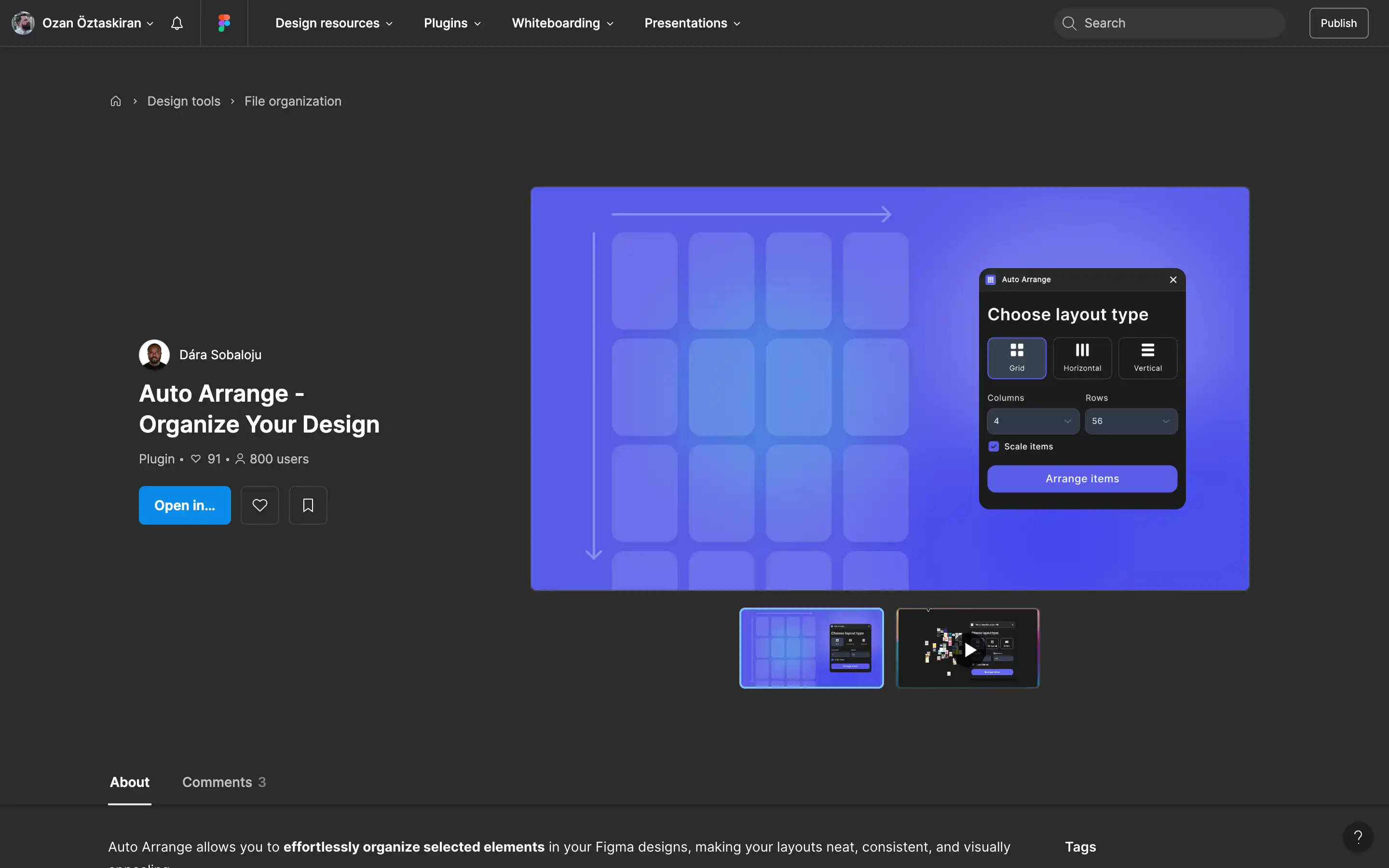Click the 800 users text
1389x868 pixels.
click(x=279, y=459)
